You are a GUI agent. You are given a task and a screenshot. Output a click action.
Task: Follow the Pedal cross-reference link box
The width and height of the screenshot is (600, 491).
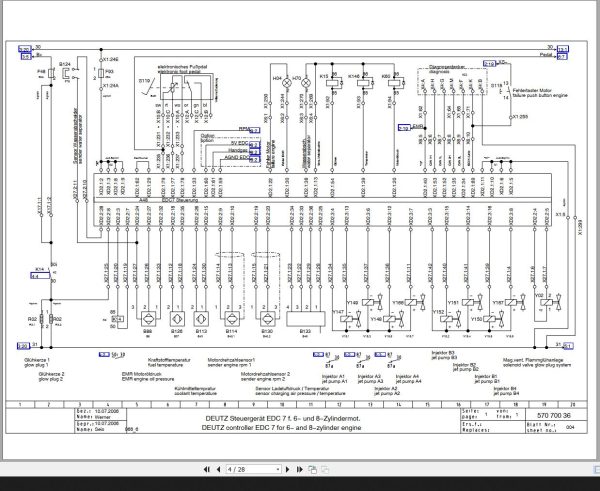[x=562, y=57]
